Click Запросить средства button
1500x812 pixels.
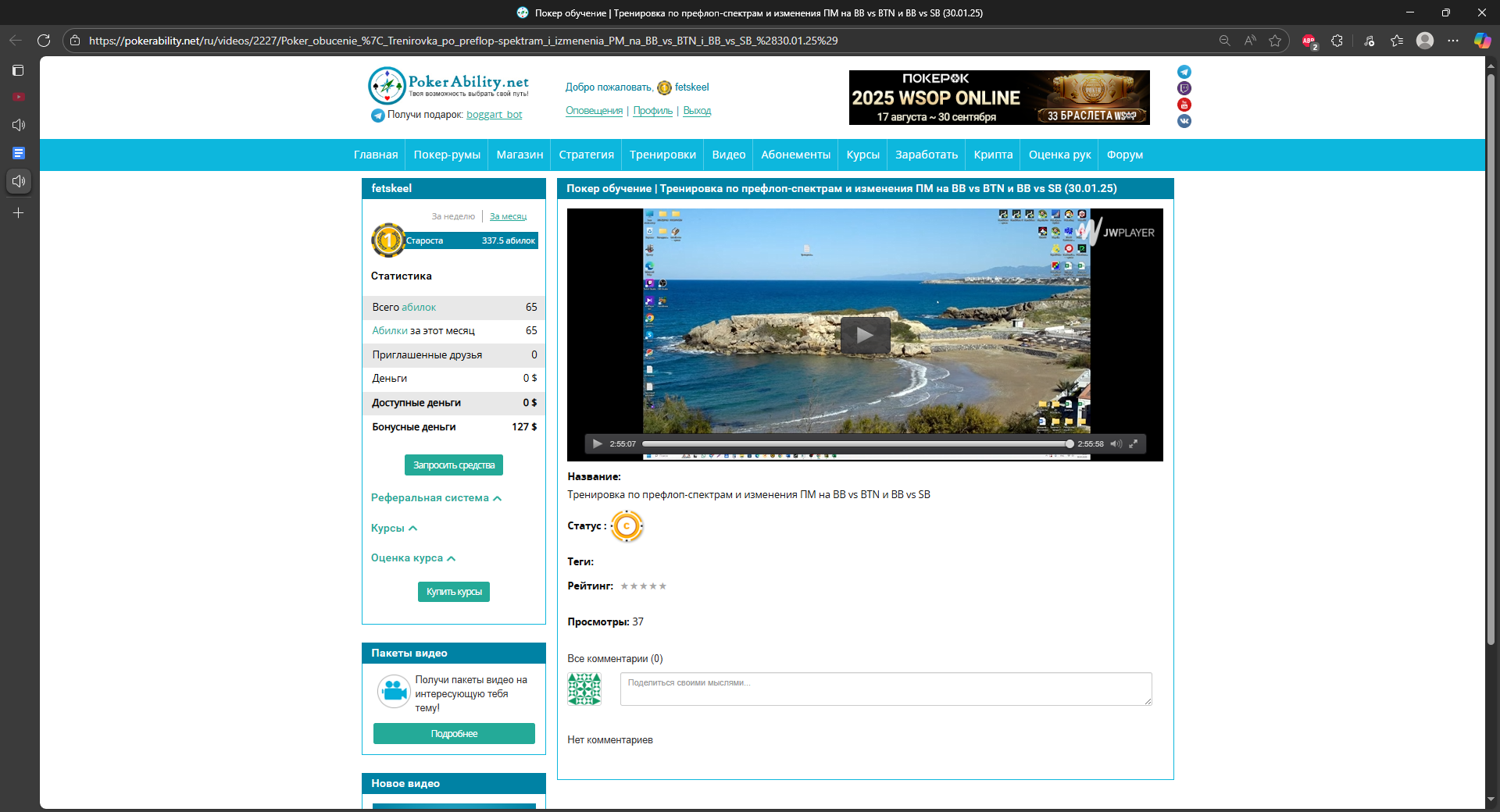click(x=454, y=465)
